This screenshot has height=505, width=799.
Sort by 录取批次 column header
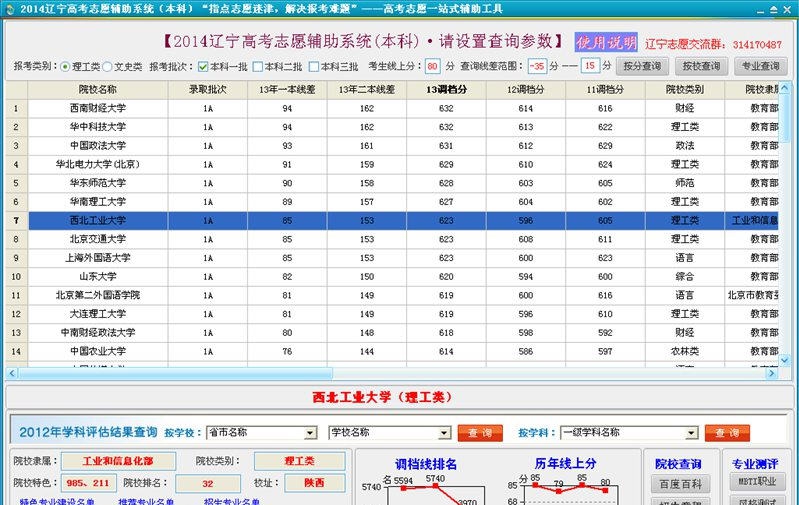pyautogui.click(x=207, y=90)
